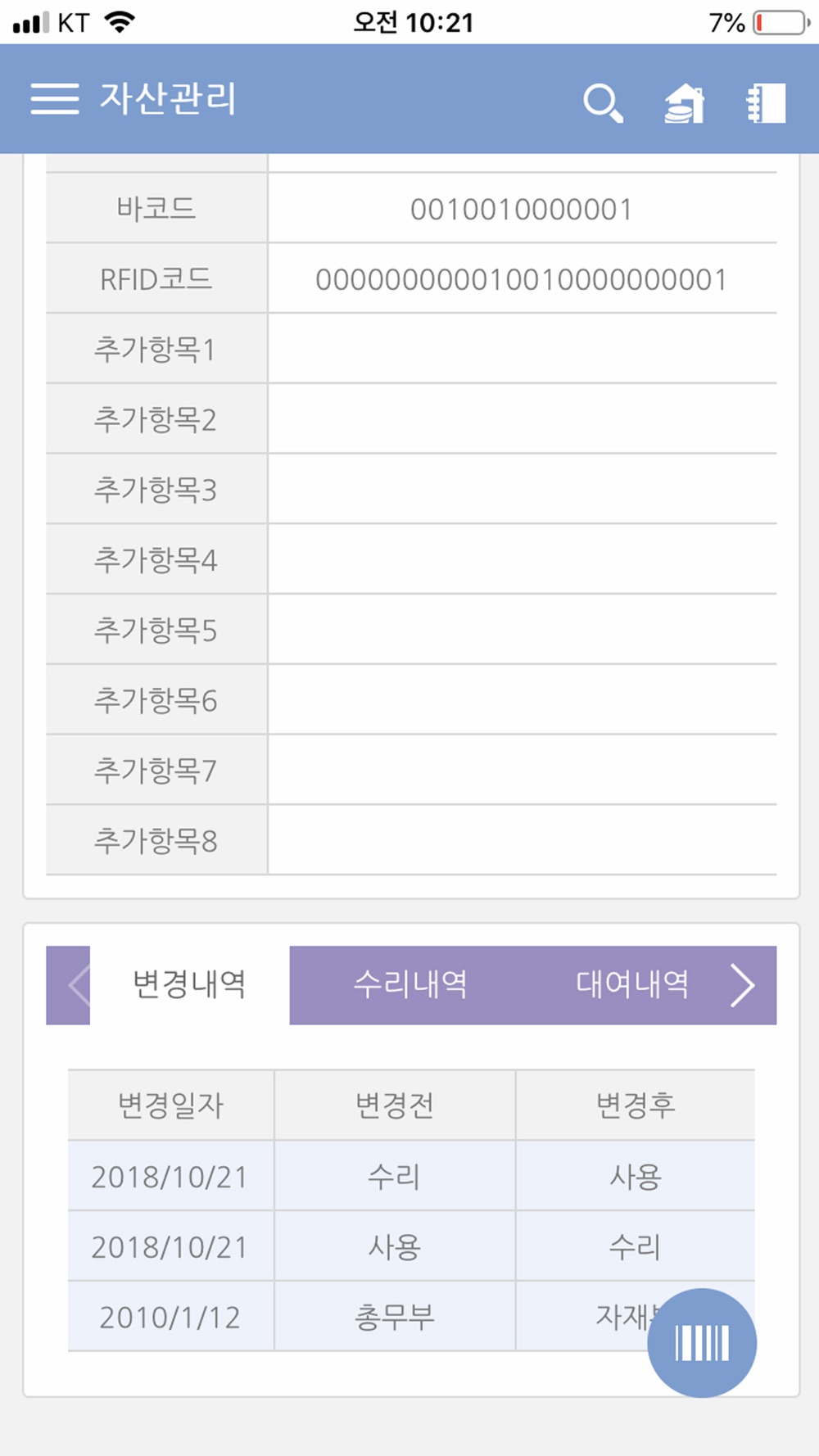Select the empty 추가항목8 value field
Image resolution: width=819 pixels, height=1456 pixels.
tap(522, 841)
